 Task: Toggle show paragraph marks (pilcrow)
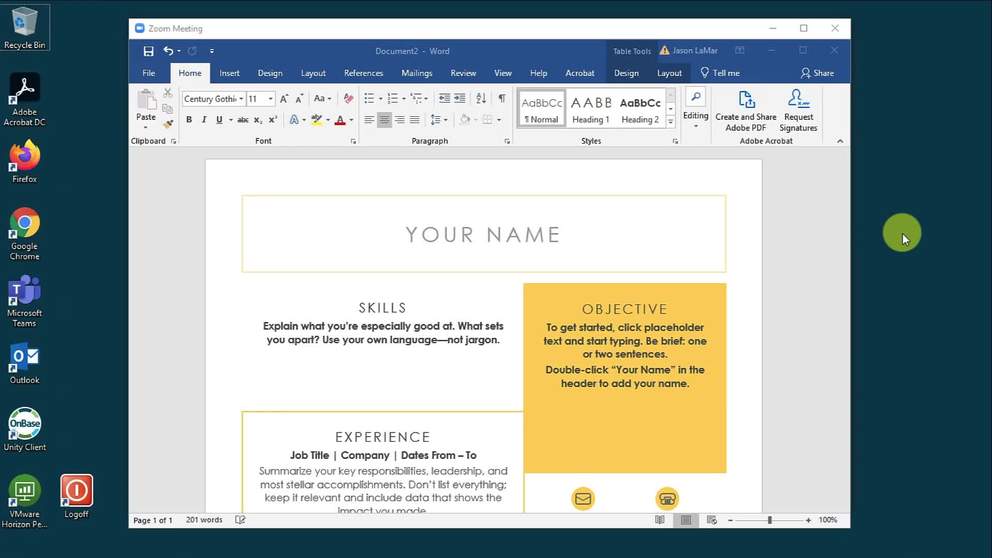coord(502,98)
